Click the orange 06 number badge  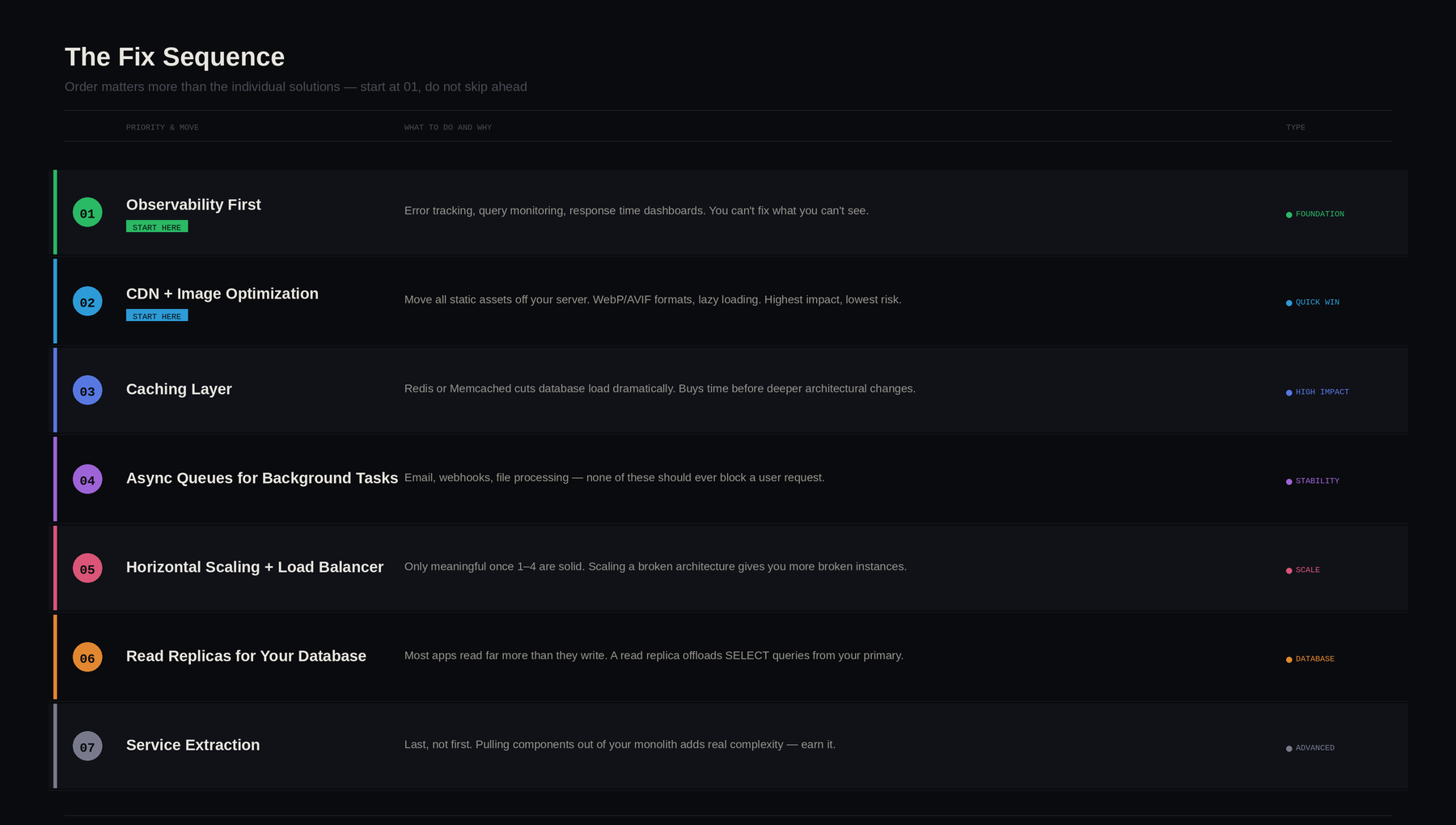pos(87,658)
